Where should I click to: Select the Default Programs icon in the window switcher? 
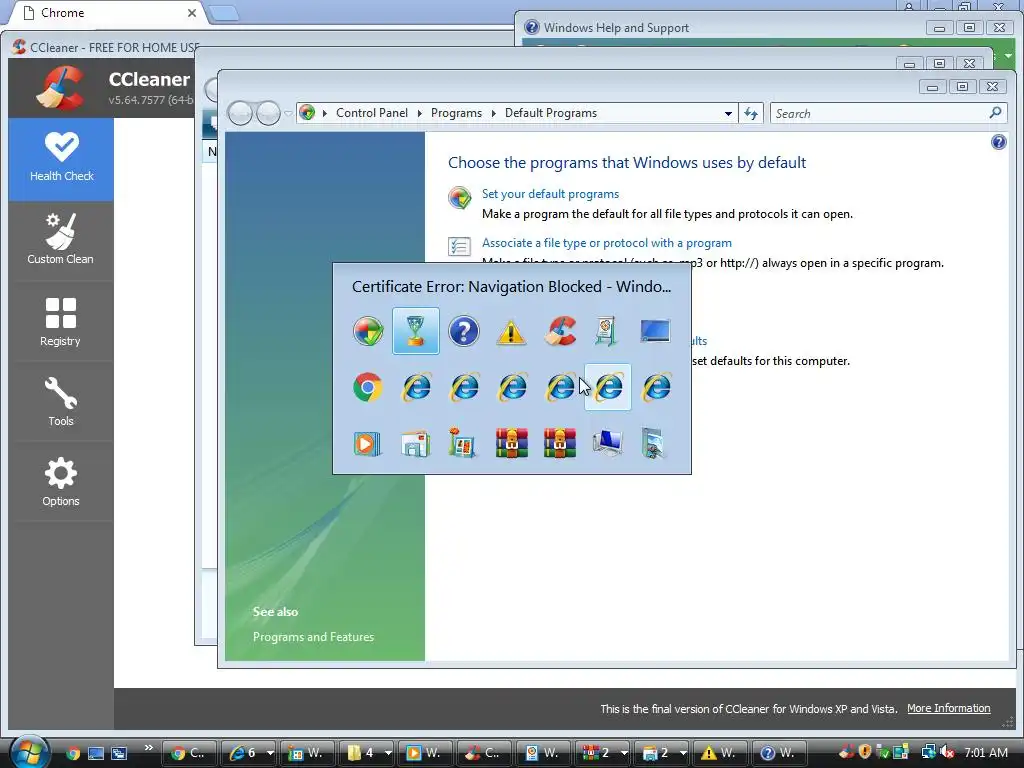click(x=368, y=331)
